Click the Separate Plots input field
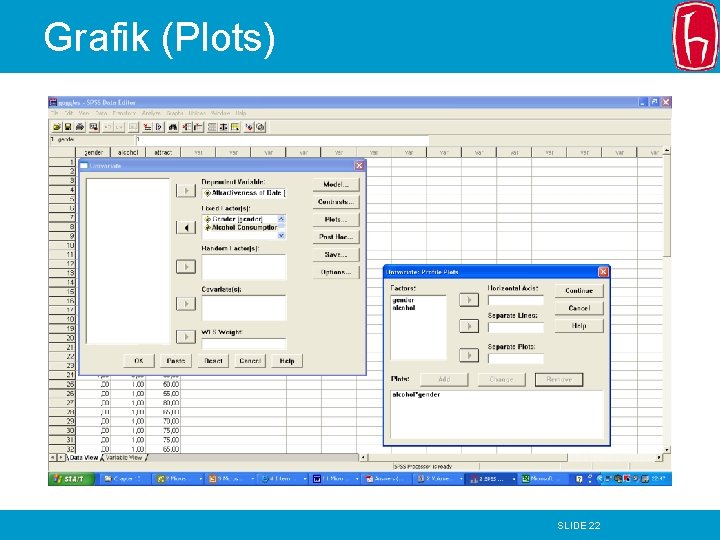 coord(516,359)
